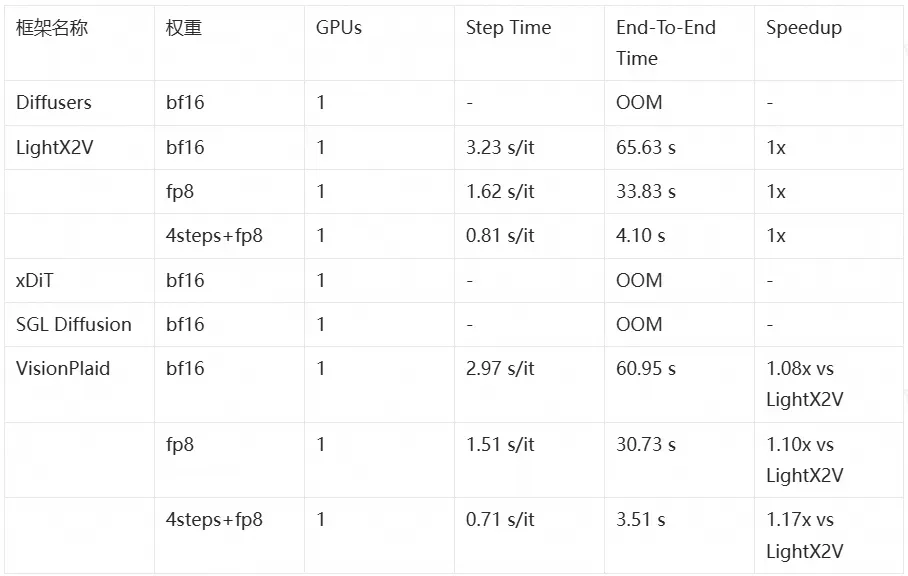Image resolution: width=908 pixels, height=576 pixels.
Task: Select the "Diffusers" framework cell
Action: [54, 103]
